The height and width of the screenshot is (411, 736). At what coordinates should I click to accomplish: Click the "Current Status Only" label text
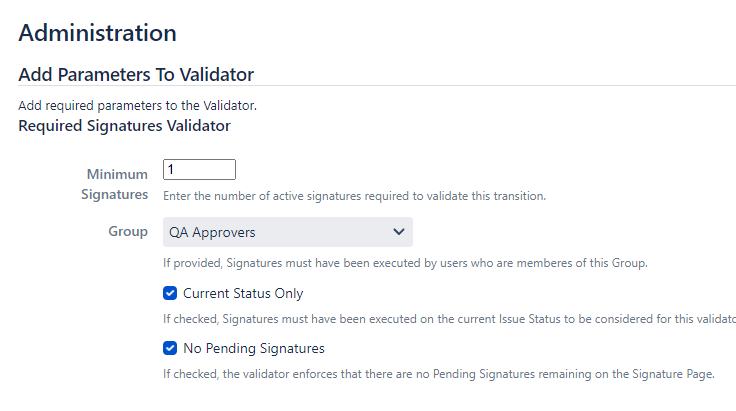point(243,294)
